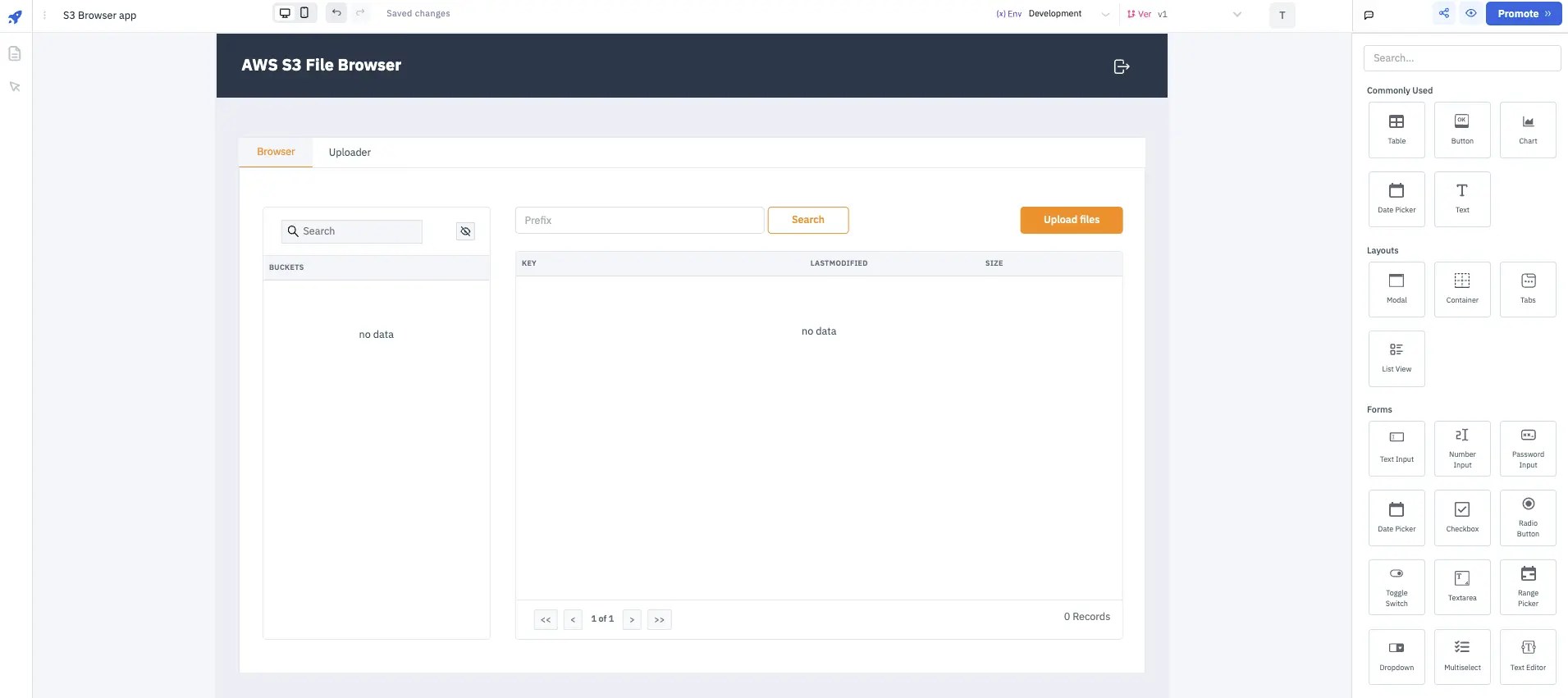The height and width of the screenshot is (698, 1568).
Task: Click the BUCKETS column header
Action: pyautogui.click(x=286, y=267)
